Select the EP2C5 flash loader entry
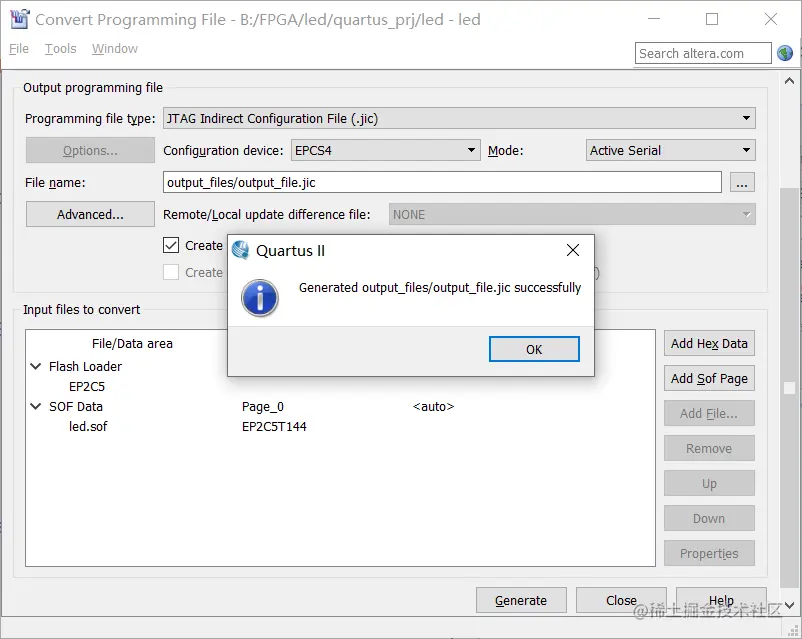The image size is (802, 639). tap(87, 386)
